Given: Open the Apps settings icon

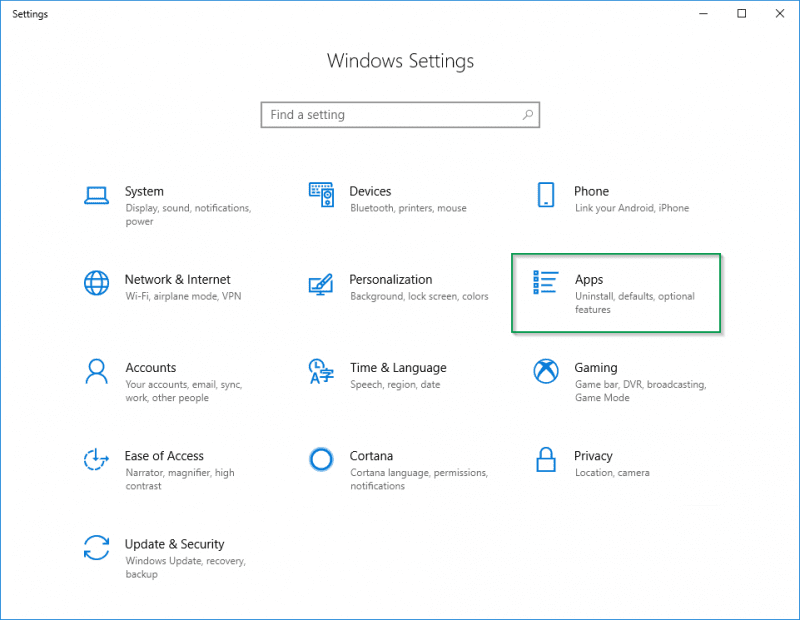Looking at the screenshot, I should [546, 284].
